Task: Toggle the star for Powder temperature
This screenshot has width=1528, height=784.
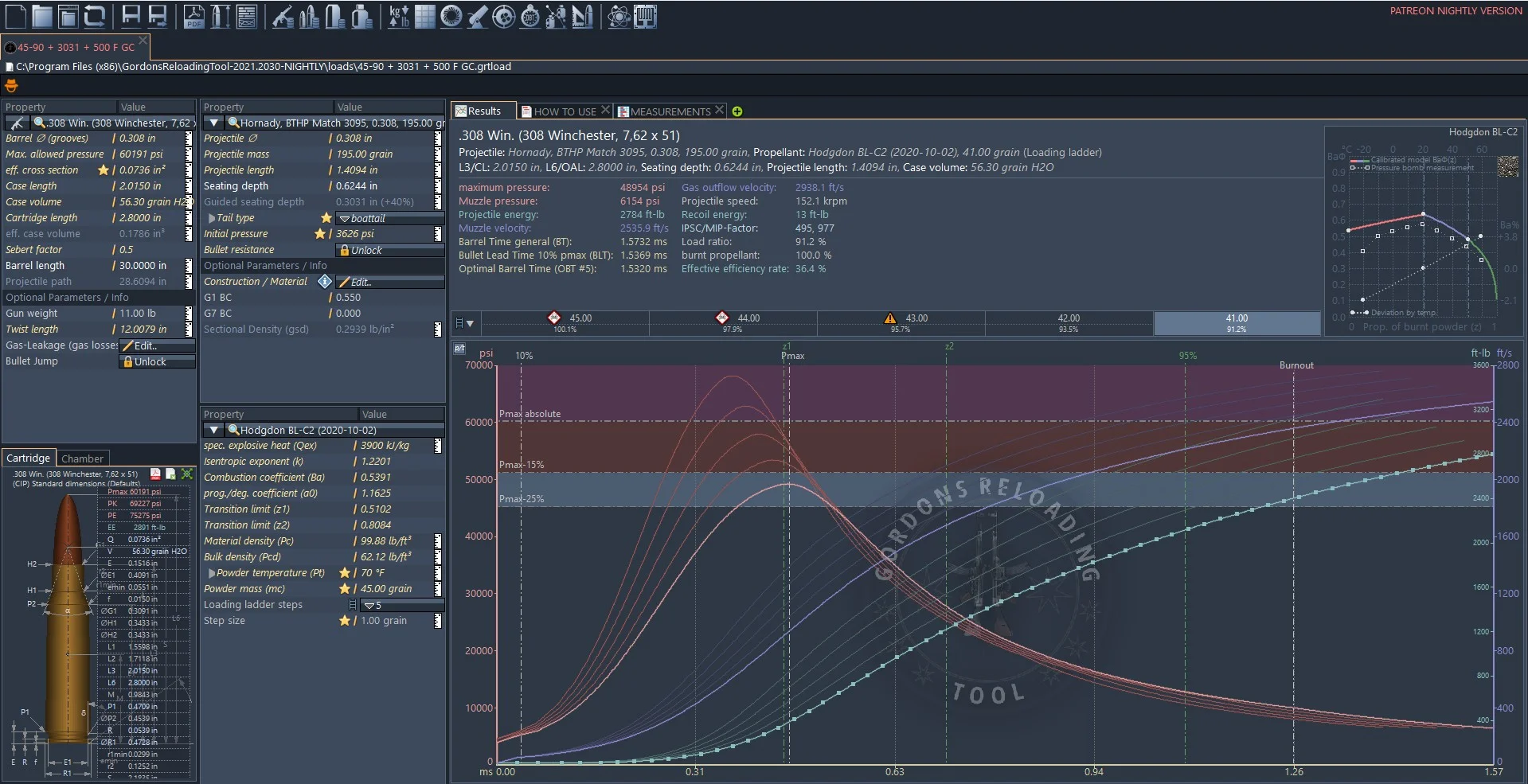Action: point(345,572)
